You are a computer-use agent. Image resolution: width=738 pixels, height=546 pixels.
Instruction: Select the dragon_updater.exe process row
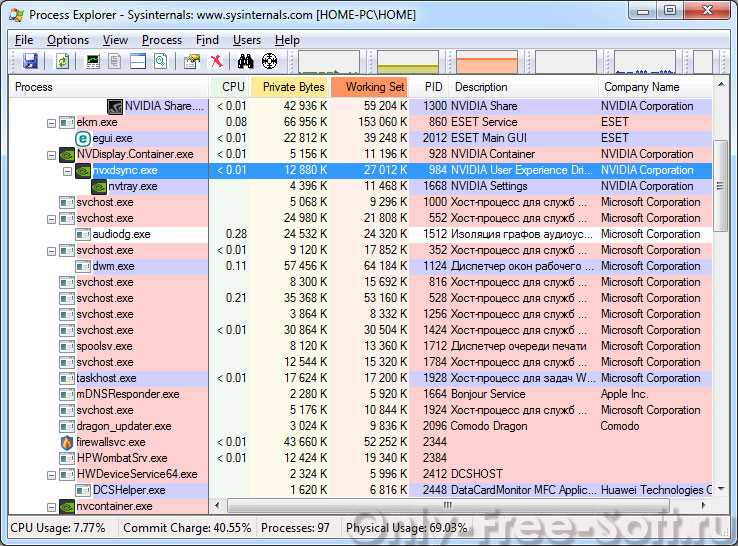[361, 426]
